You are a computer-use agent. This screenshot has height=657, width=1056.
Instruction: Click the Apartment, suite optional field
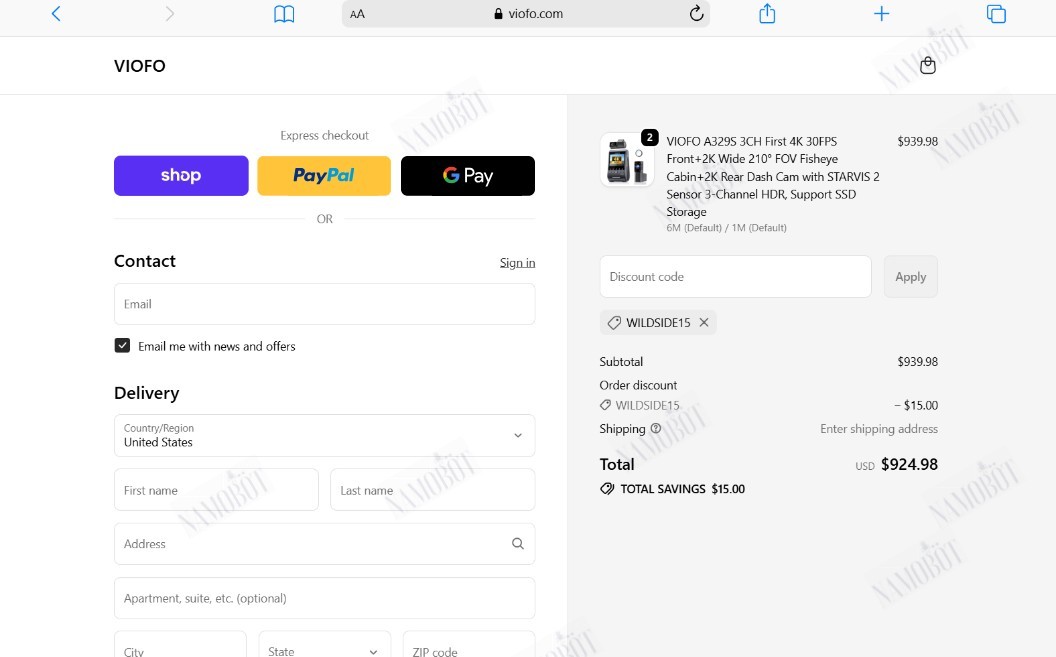325,598
